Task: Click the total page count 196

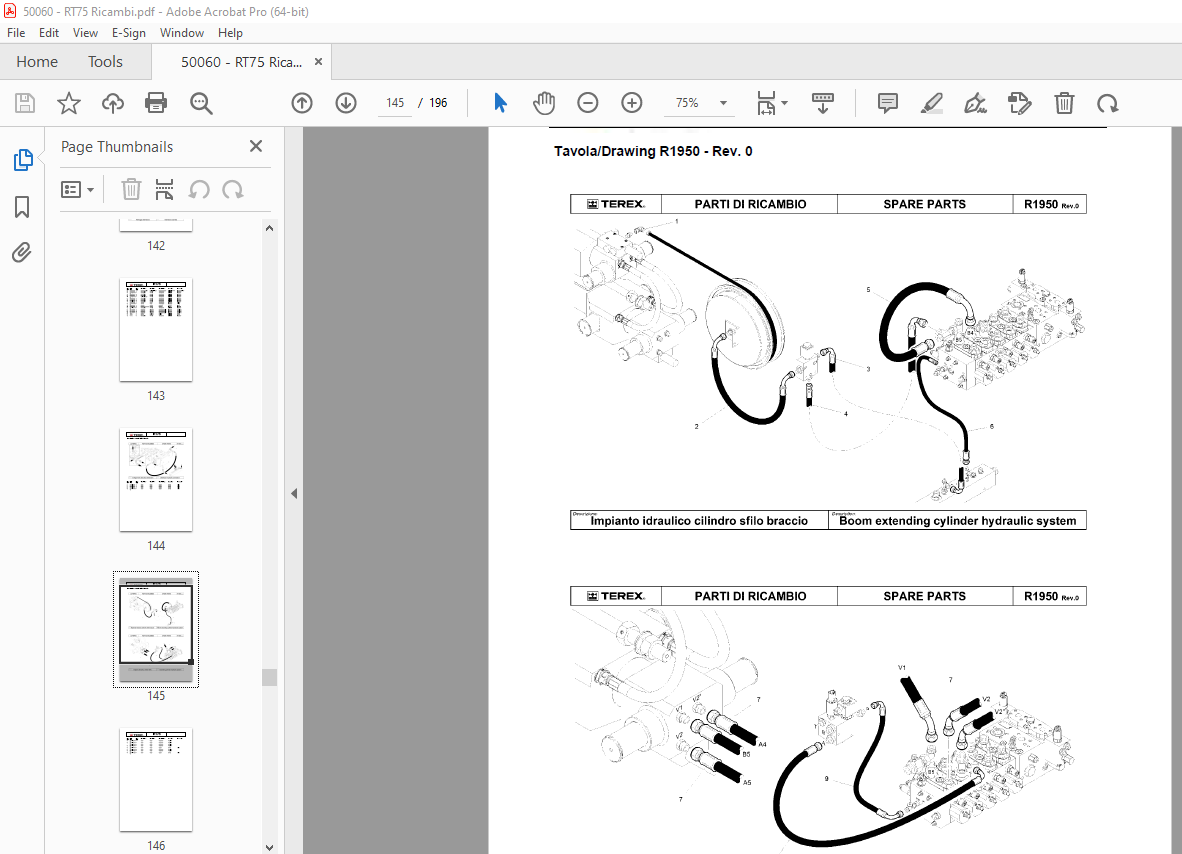Action: pos(438,103)
